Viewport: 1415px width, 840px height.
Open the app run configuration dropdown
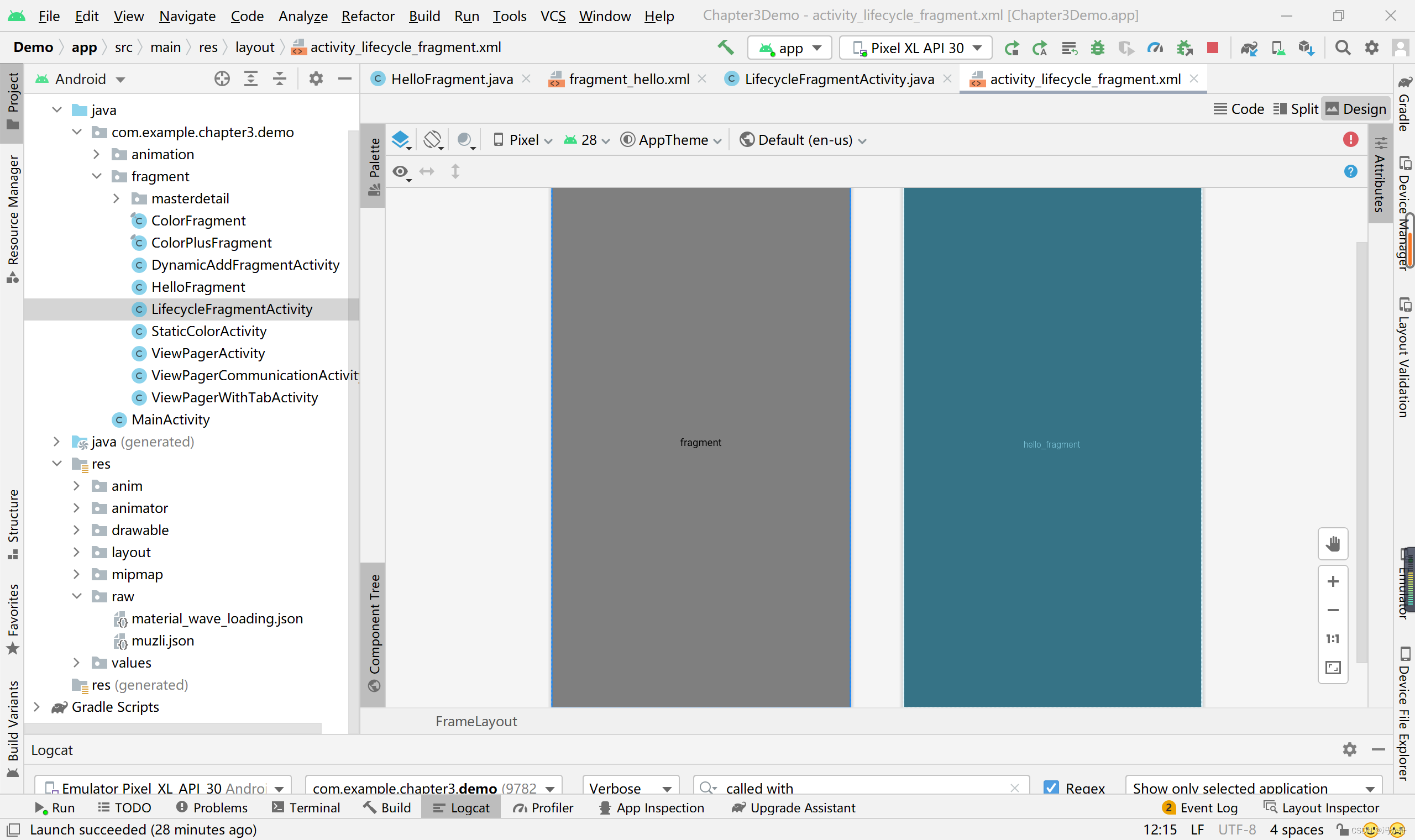(x=789, y=48)
